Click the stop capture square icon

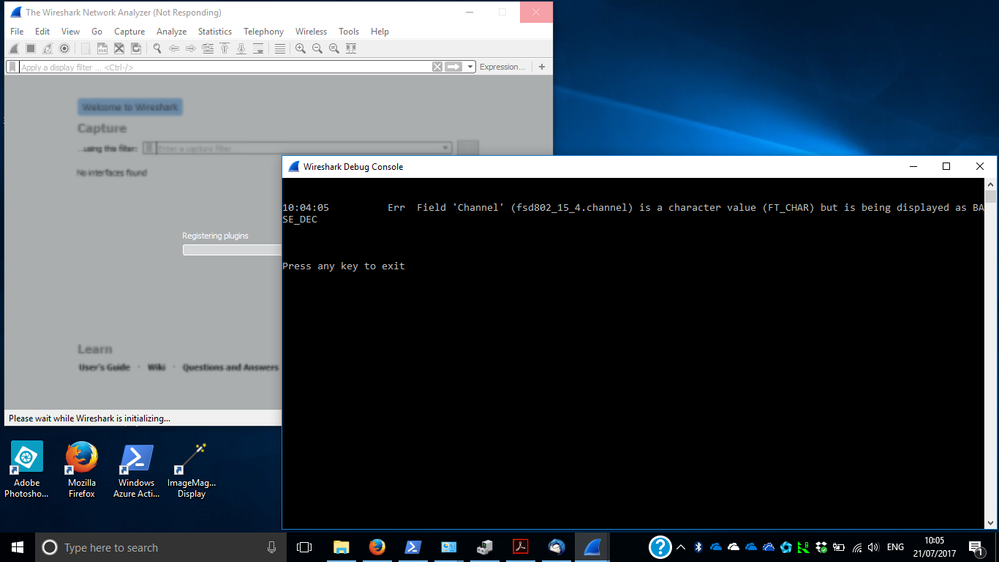click(31, 48)
